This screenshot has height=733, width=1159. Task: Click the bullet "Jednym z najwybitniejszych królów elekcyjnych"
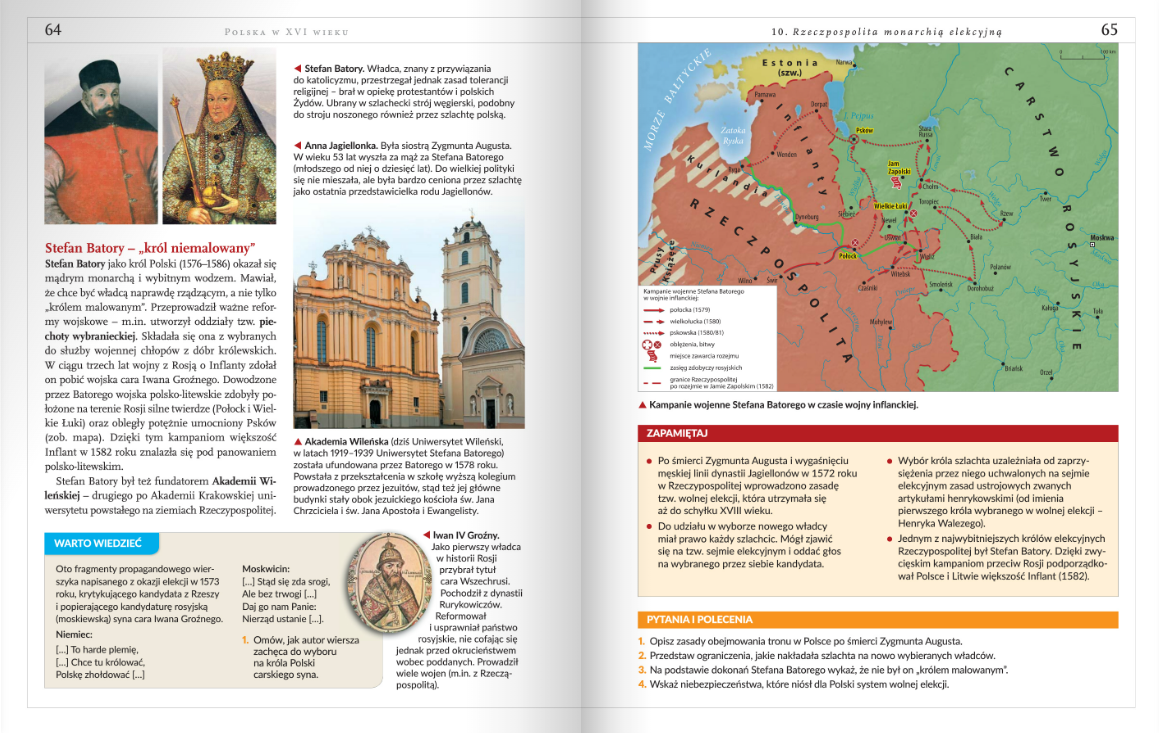tap(997, 557)
